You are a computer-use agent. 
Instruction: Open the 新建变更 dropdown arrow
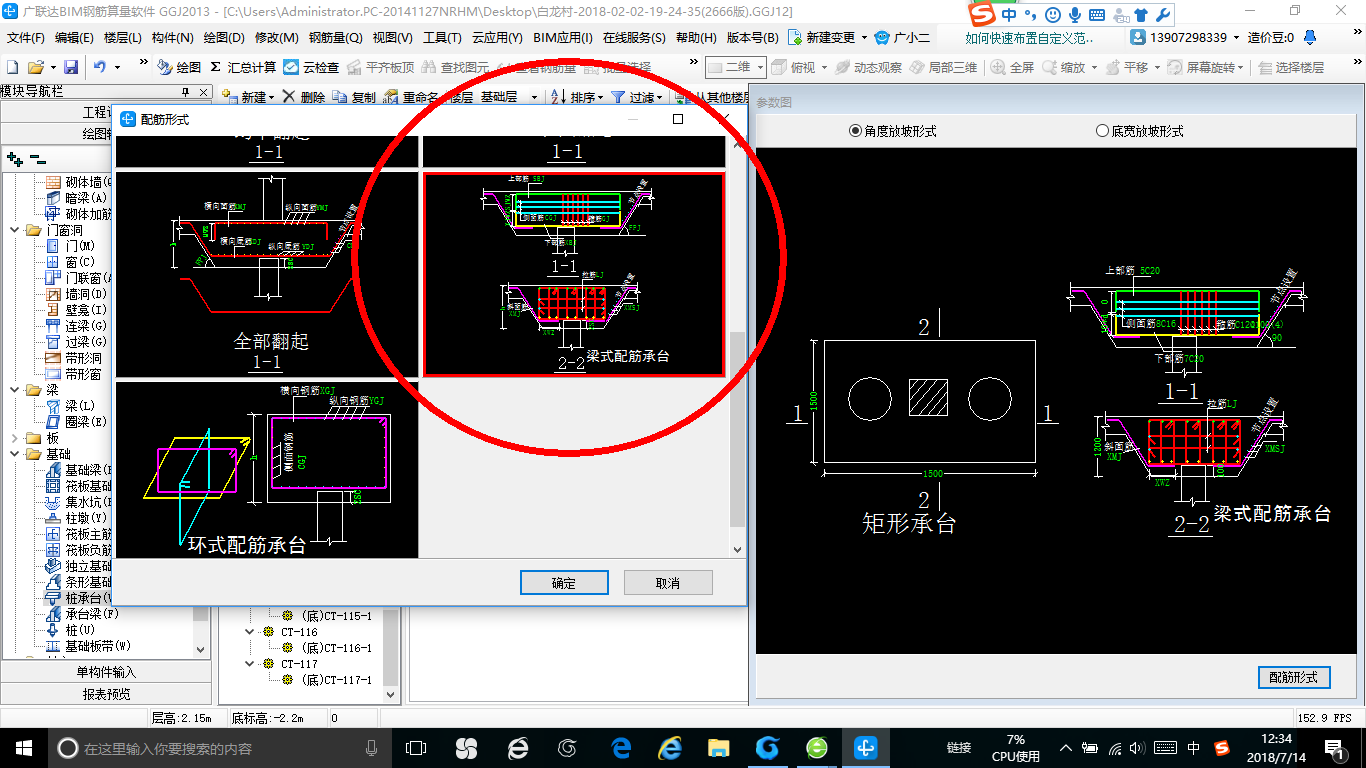(863, 37)
